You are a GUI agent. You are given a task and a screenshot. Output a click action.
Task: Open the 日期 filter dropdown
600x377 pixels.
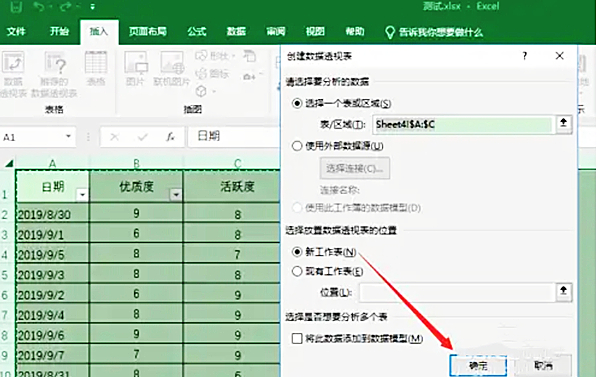pos(82,195)
